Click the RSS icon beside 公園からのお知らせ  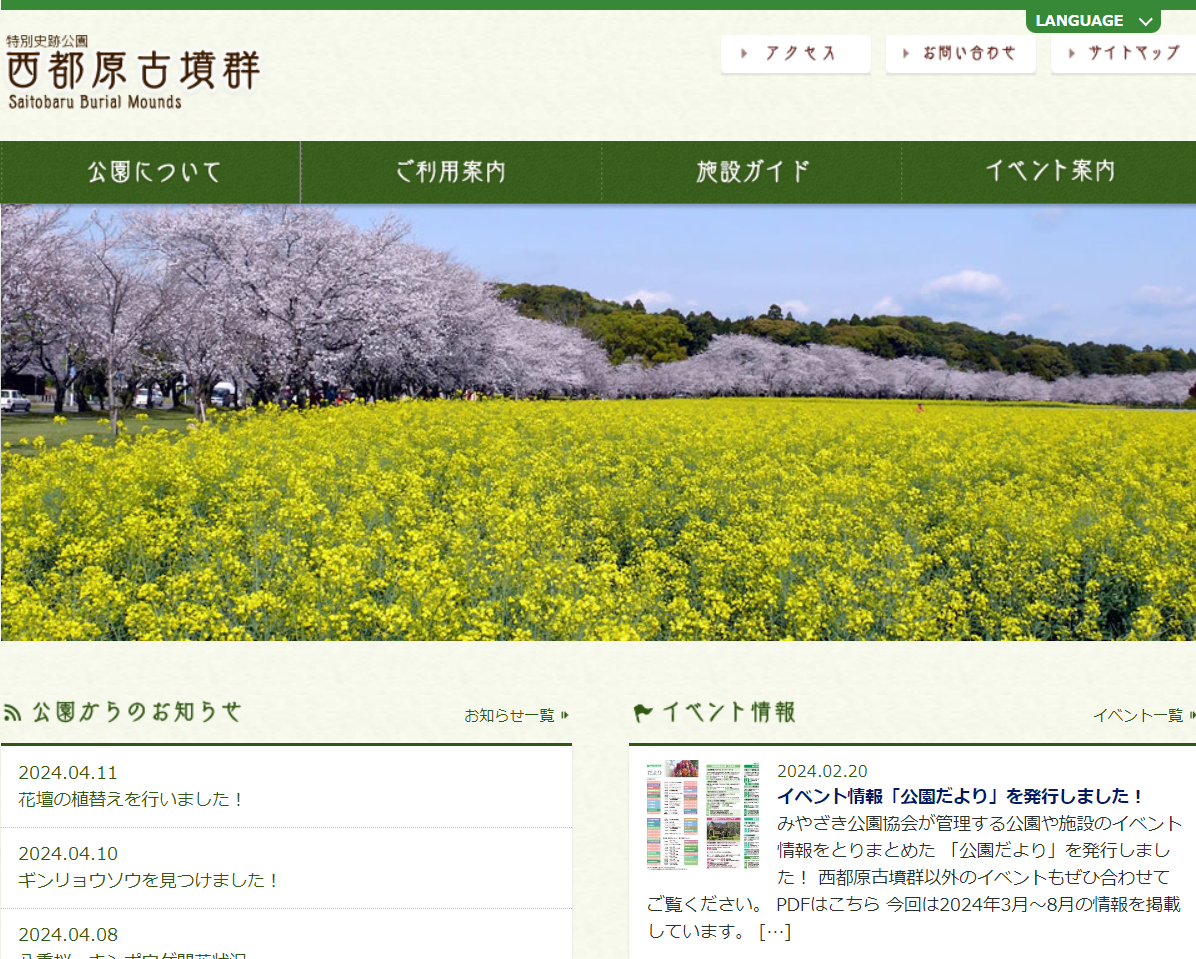[x=13, y=713]
